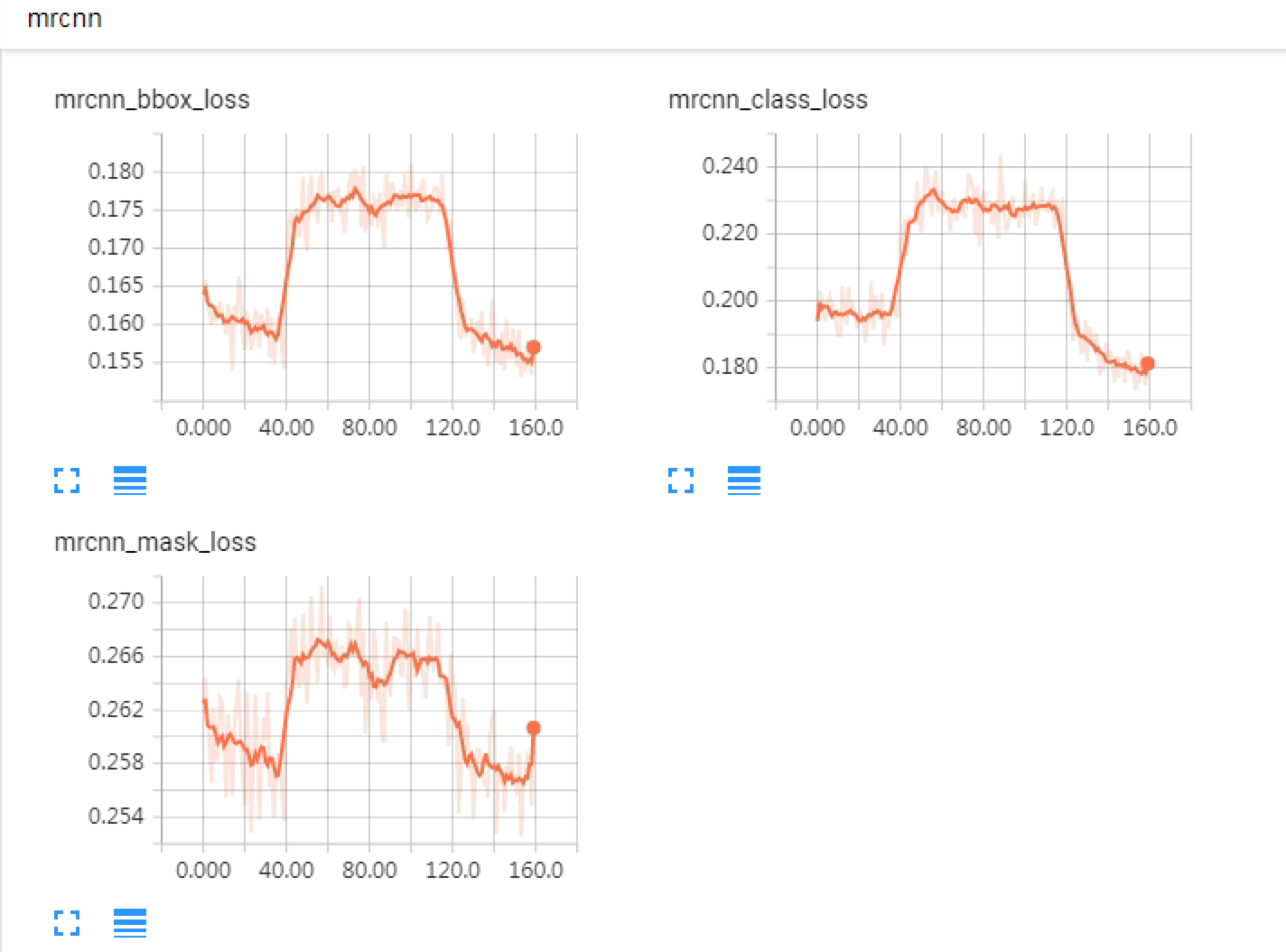This screenshot has height=952, width=1286.
Task: Click the final data point on mrcnn_bbox_loss
Action: [x=533, y=347]
